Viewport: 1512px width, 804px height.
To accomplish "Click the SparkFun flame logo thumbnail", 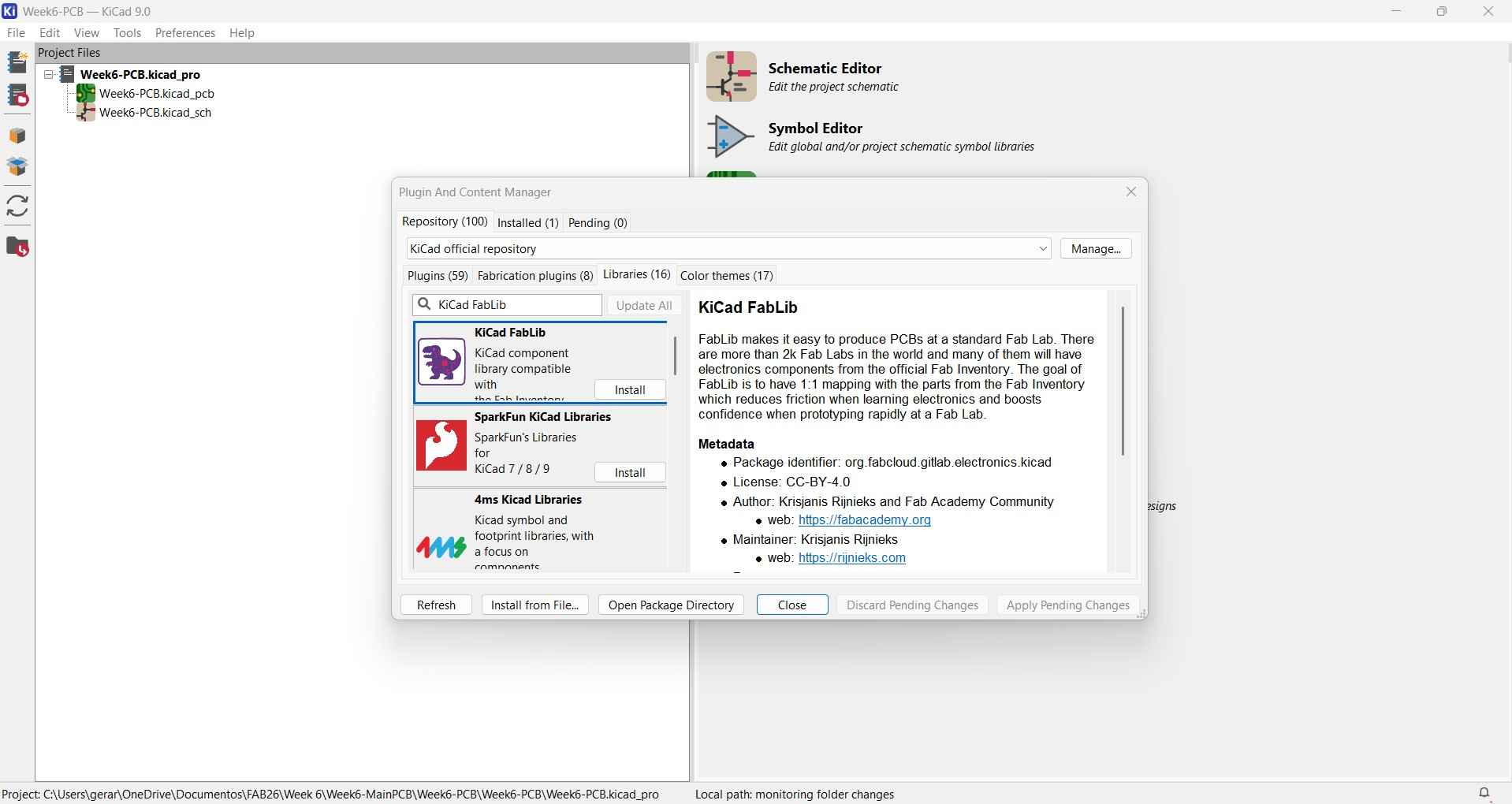I will pos(441,445).
